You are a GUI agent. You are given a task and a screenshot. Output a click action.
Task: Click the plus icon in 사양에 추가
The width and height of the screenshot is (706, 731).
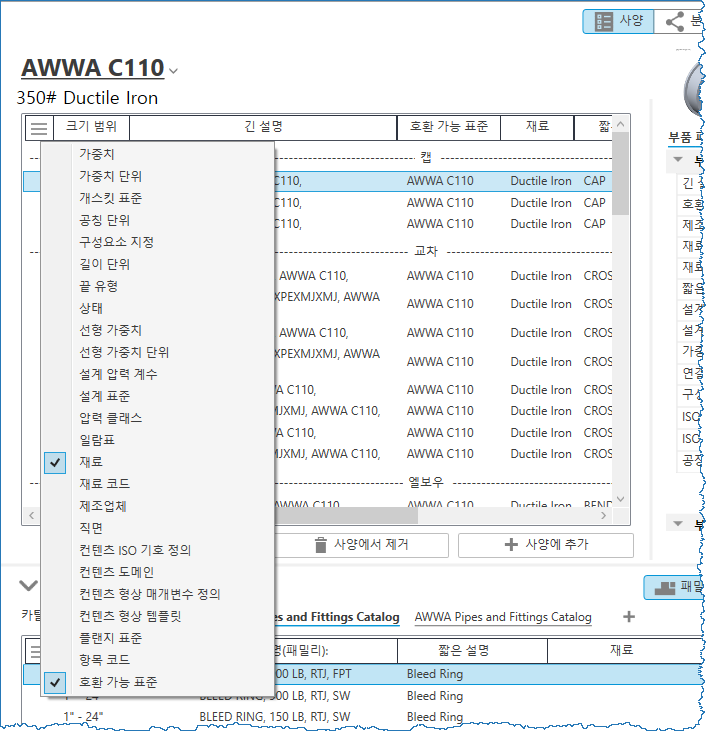tap(511, 545)
